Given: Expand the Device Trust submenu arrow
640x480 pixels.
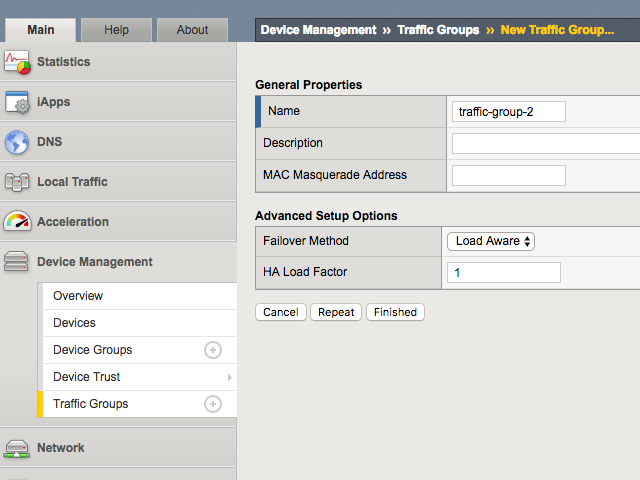Looking at the screenshot, I should (229, 377).
